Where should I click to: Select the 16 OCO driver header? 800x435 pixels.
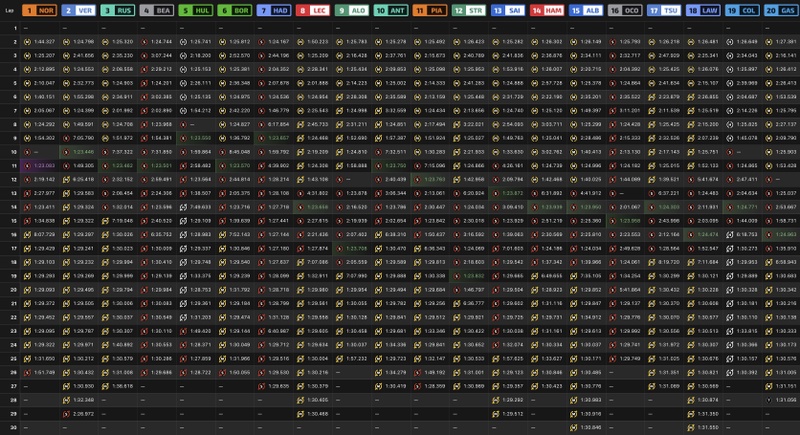(625, 10)
